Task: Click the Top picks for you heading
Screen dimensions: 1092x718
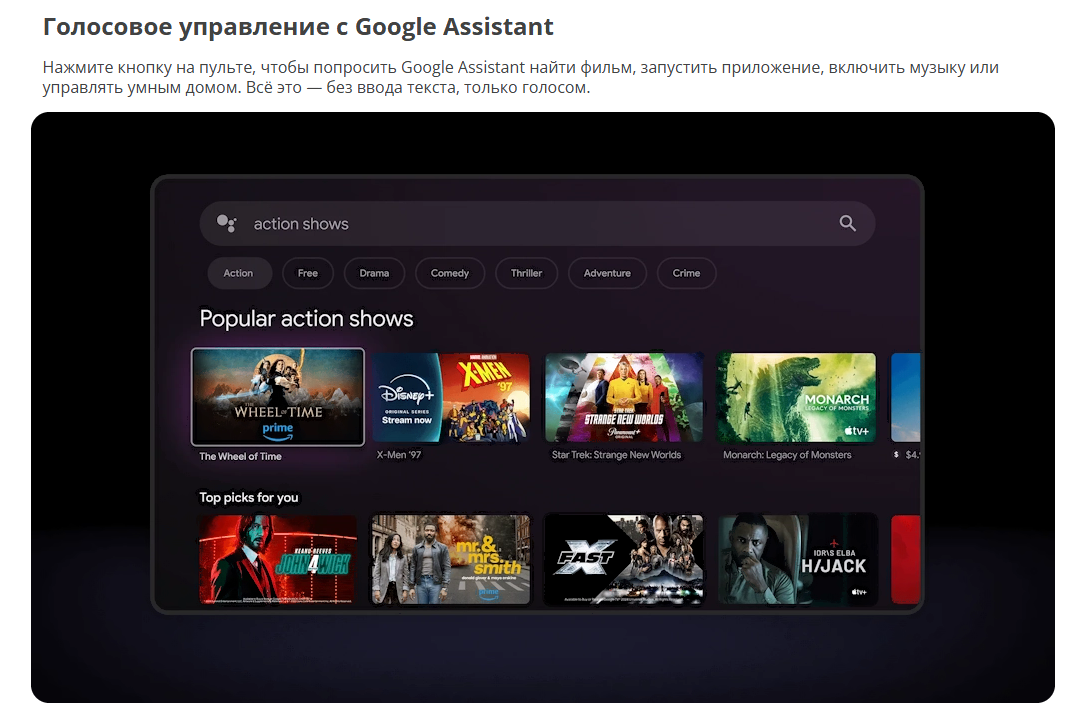Action: click(249, 497)
